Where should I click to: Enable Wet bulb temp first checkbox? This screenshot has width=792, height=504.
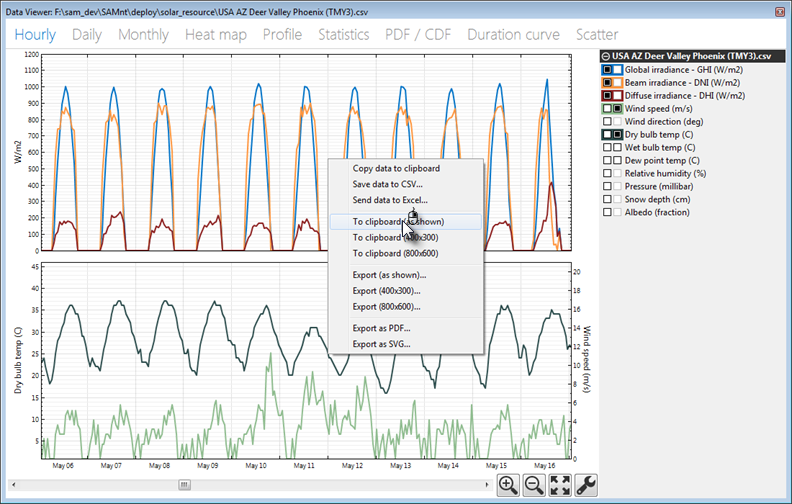pos(607,148)
